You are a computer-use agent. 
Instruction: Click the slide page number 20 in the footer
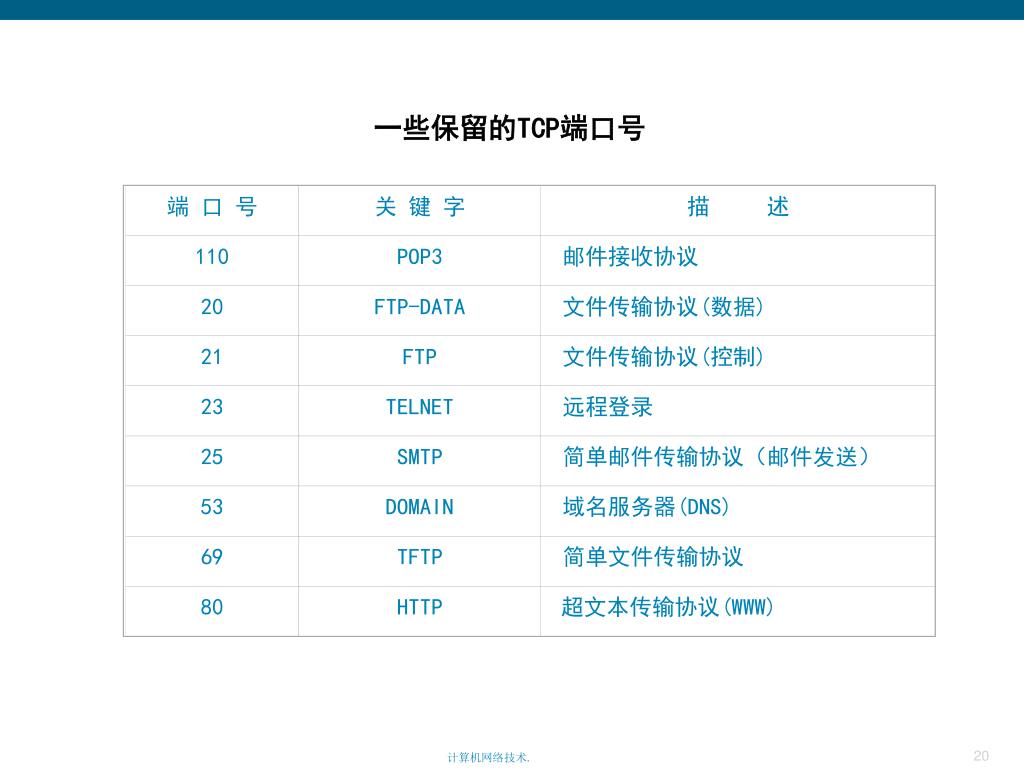[981, 756]
